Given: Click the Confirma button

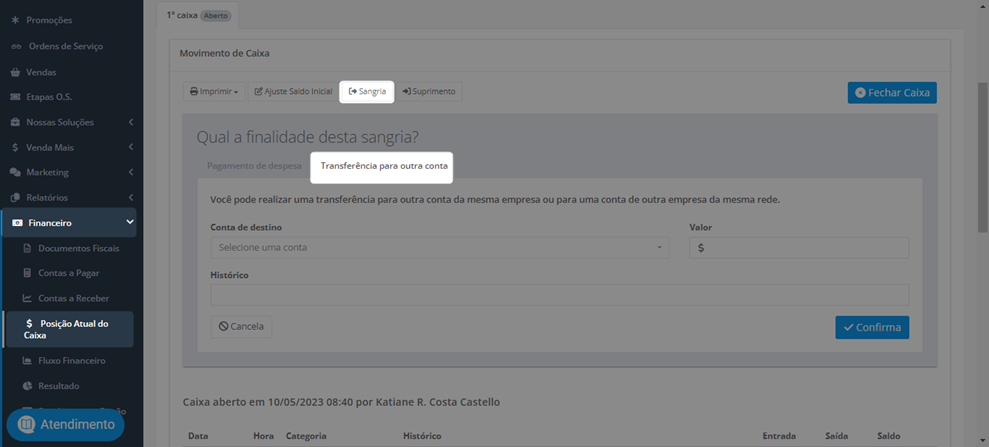Looking at the screenshot, I should [x=872, y=327].
